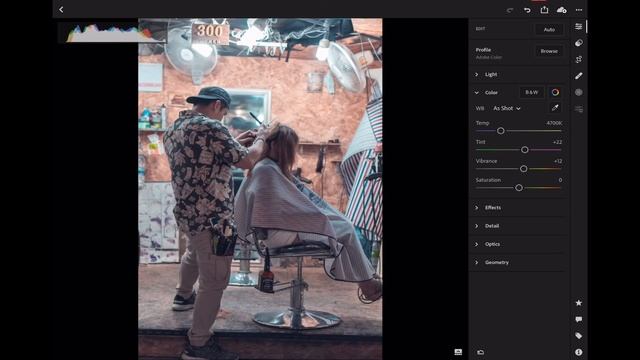
Task: Click the Temp slider handle
Action: [x=500, y=131]
